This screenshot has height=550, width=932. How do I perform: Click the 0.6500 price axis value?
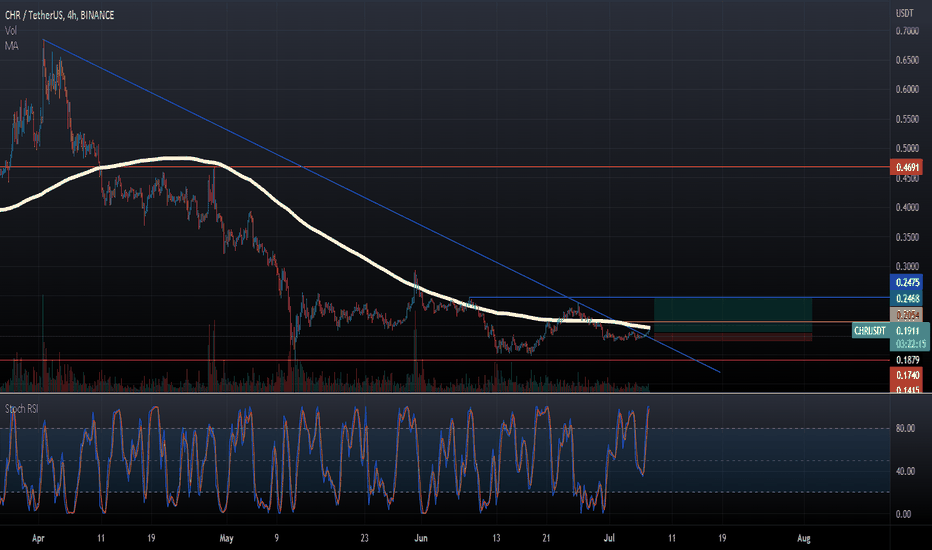[x=907, y=61]
